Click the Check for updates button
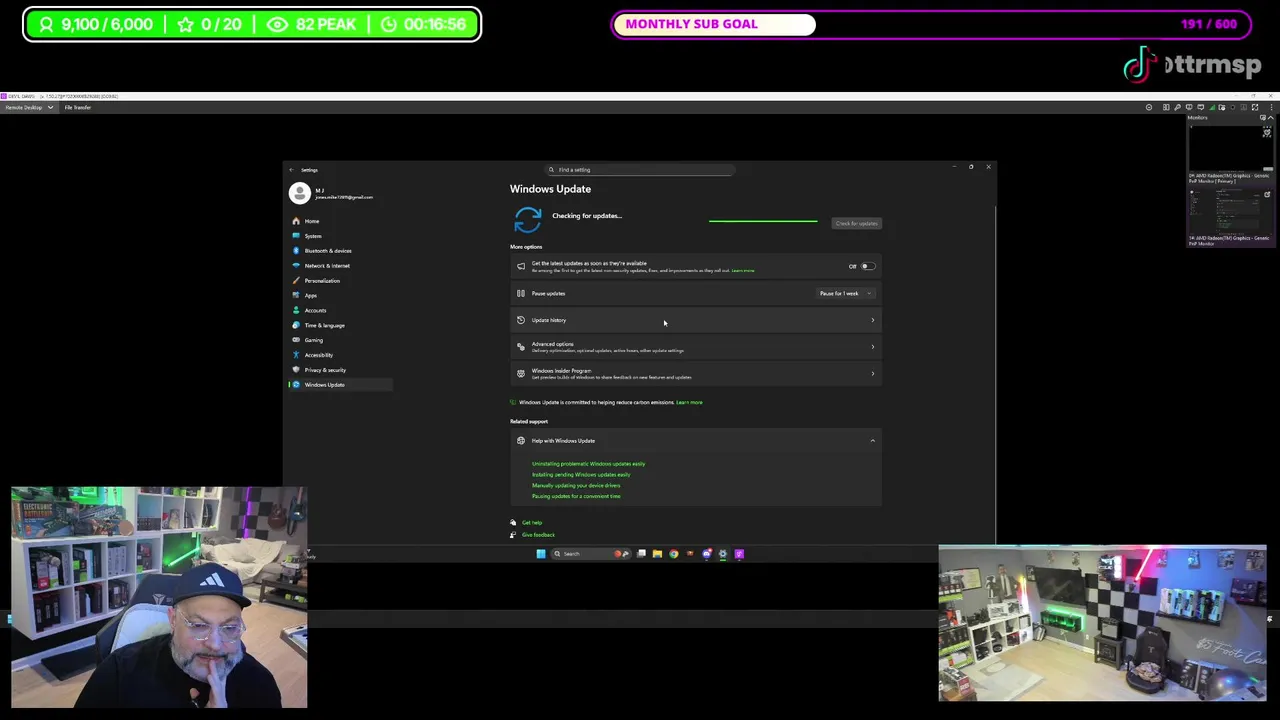1280x720 pixels. (x=856, y=223)
